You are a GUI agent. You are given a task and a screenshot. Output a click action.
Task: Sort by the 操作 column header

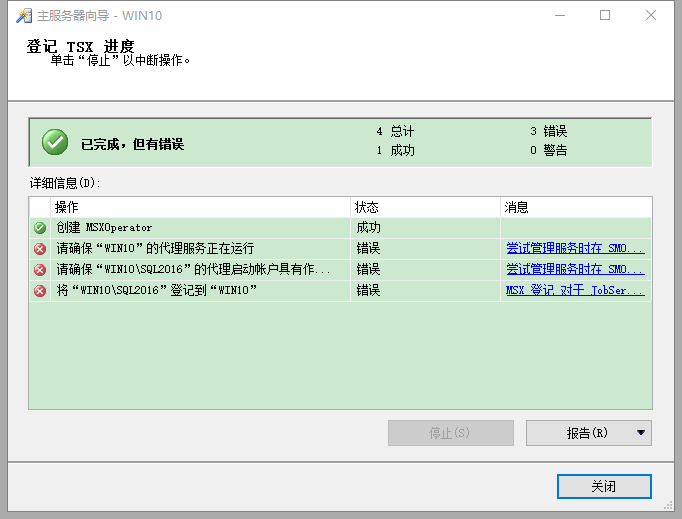[x=200, y=207]
